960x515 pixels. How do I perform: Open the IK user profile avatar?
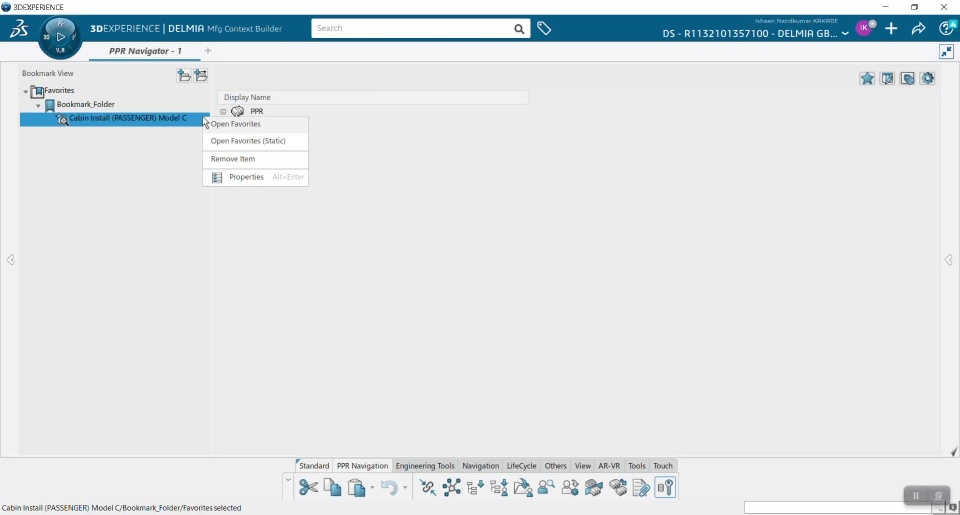tap(864, 28)
